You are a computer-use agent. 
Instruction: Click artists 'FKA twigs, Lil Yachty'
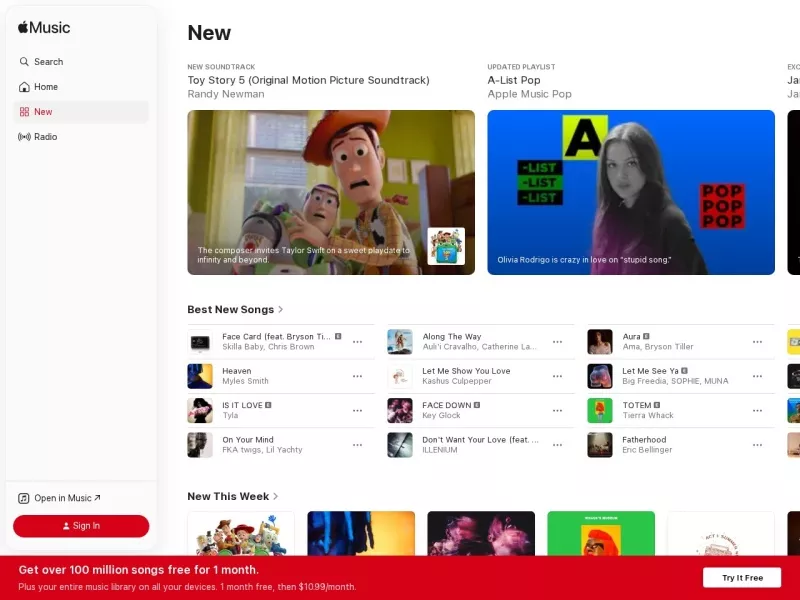coord(262,449)
